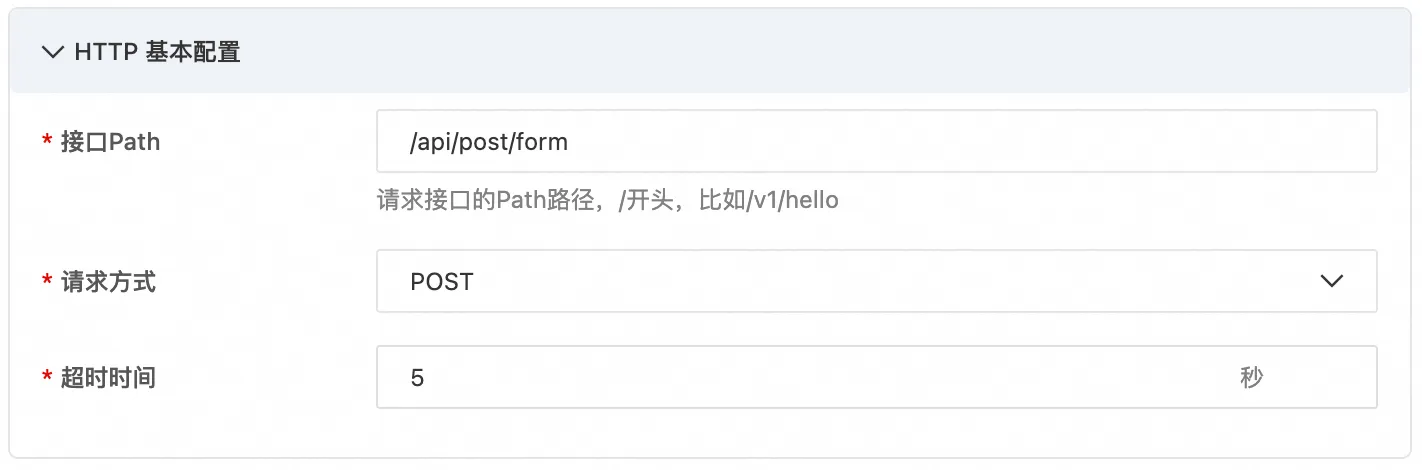
Task: Focus the 接口Path input field
Action: click(x=877, y=141)
